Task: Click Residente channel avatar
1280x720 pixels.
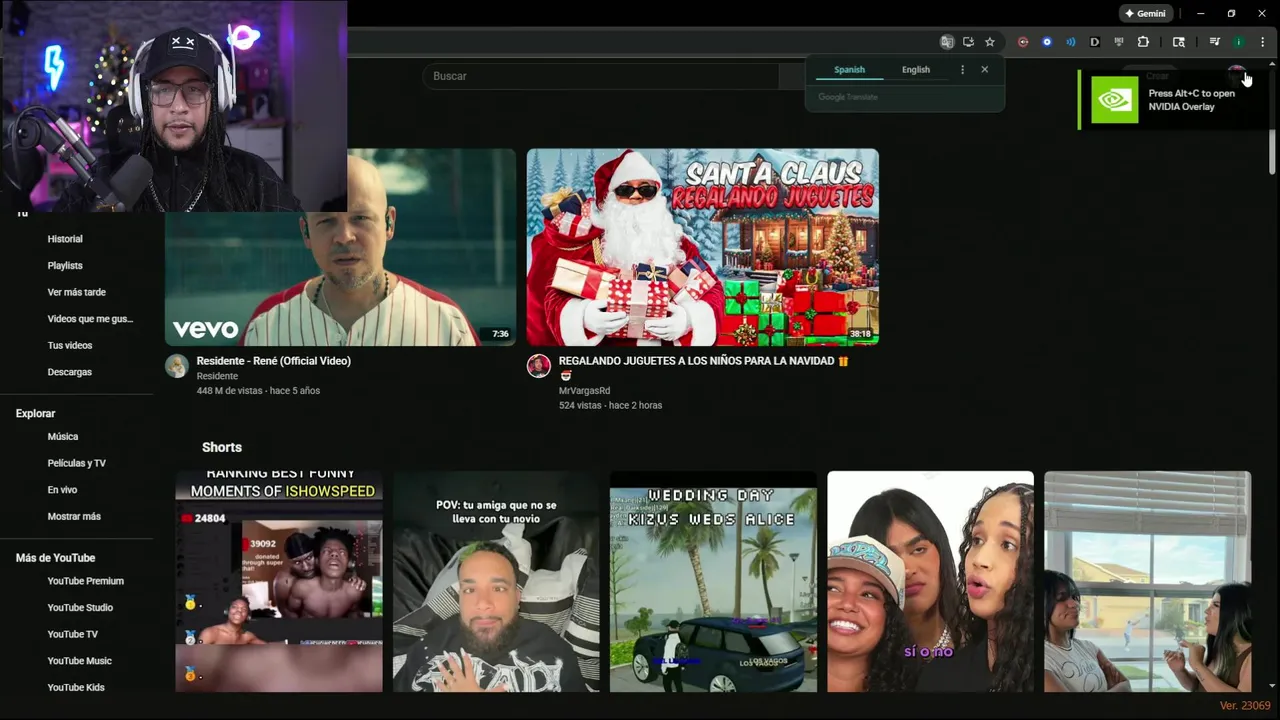Action: coord(176,365)
